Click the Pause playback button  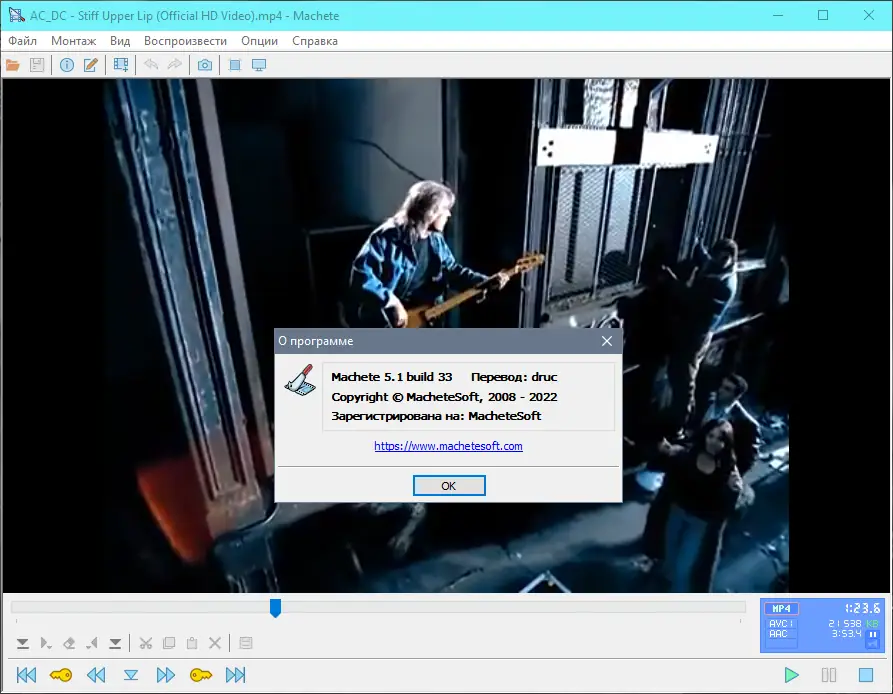click(829, 675)
